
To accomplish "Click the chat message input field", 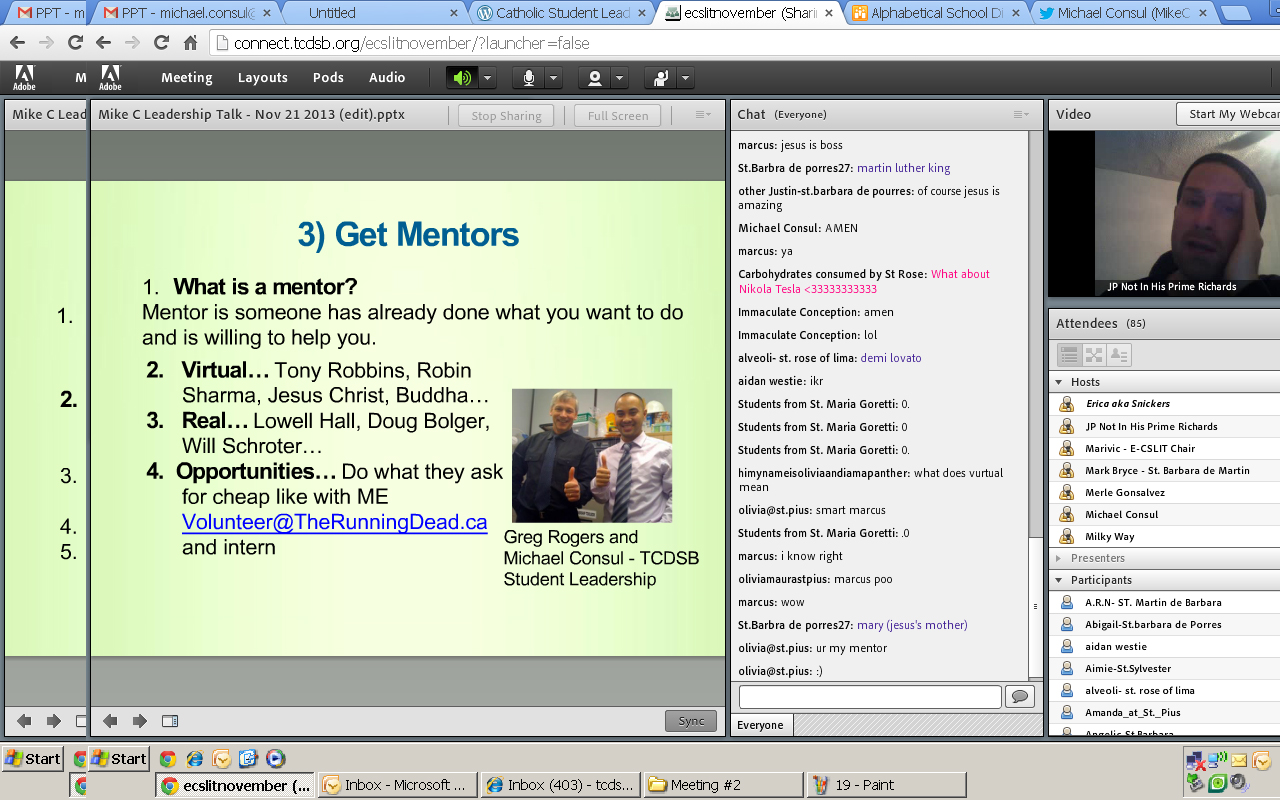I will tap(870, 696).
